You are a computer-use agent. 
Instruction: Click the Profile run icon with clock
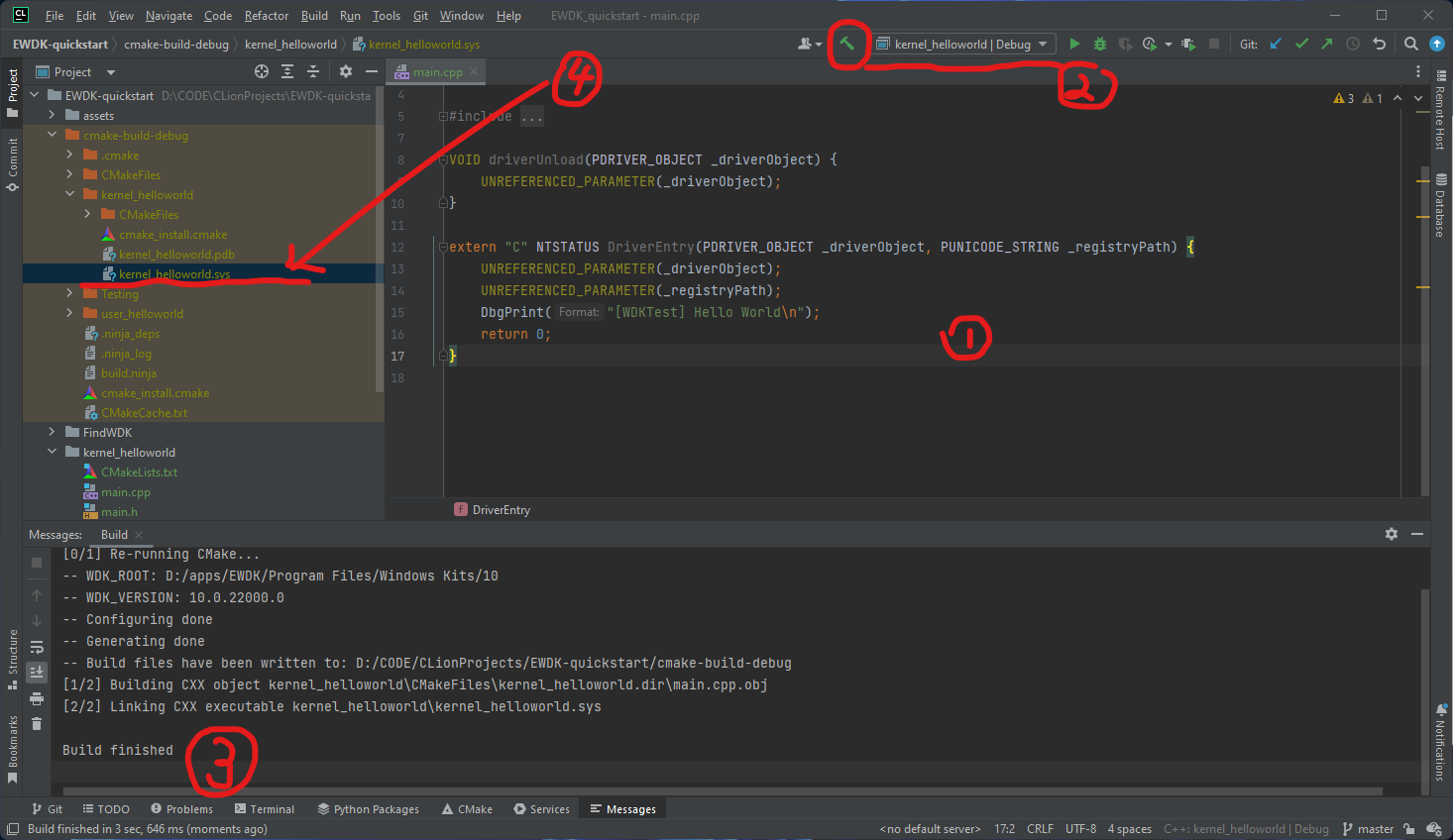(1150, 44)
